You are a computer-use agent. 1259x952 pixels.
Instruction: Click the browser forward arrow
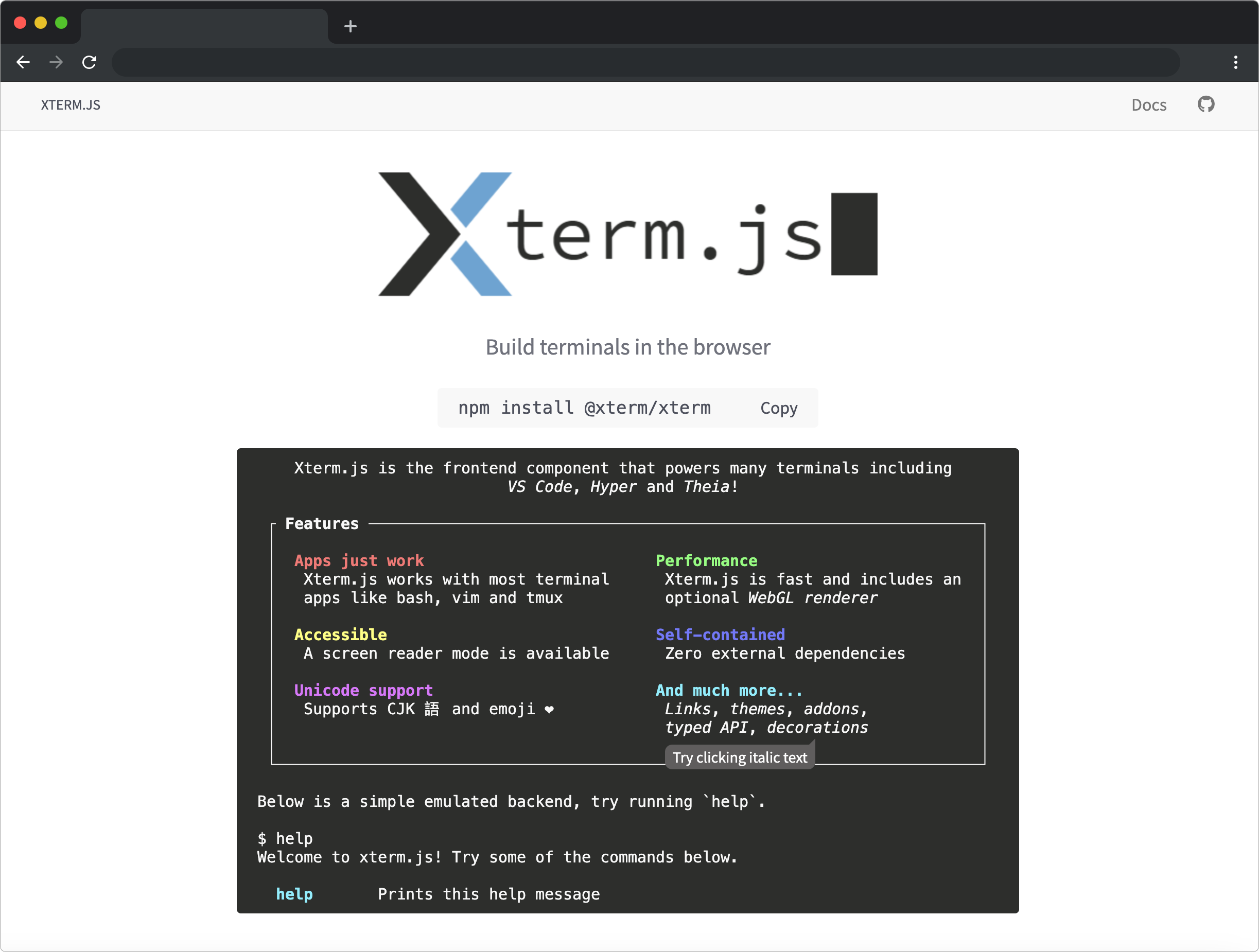(56, 62)
